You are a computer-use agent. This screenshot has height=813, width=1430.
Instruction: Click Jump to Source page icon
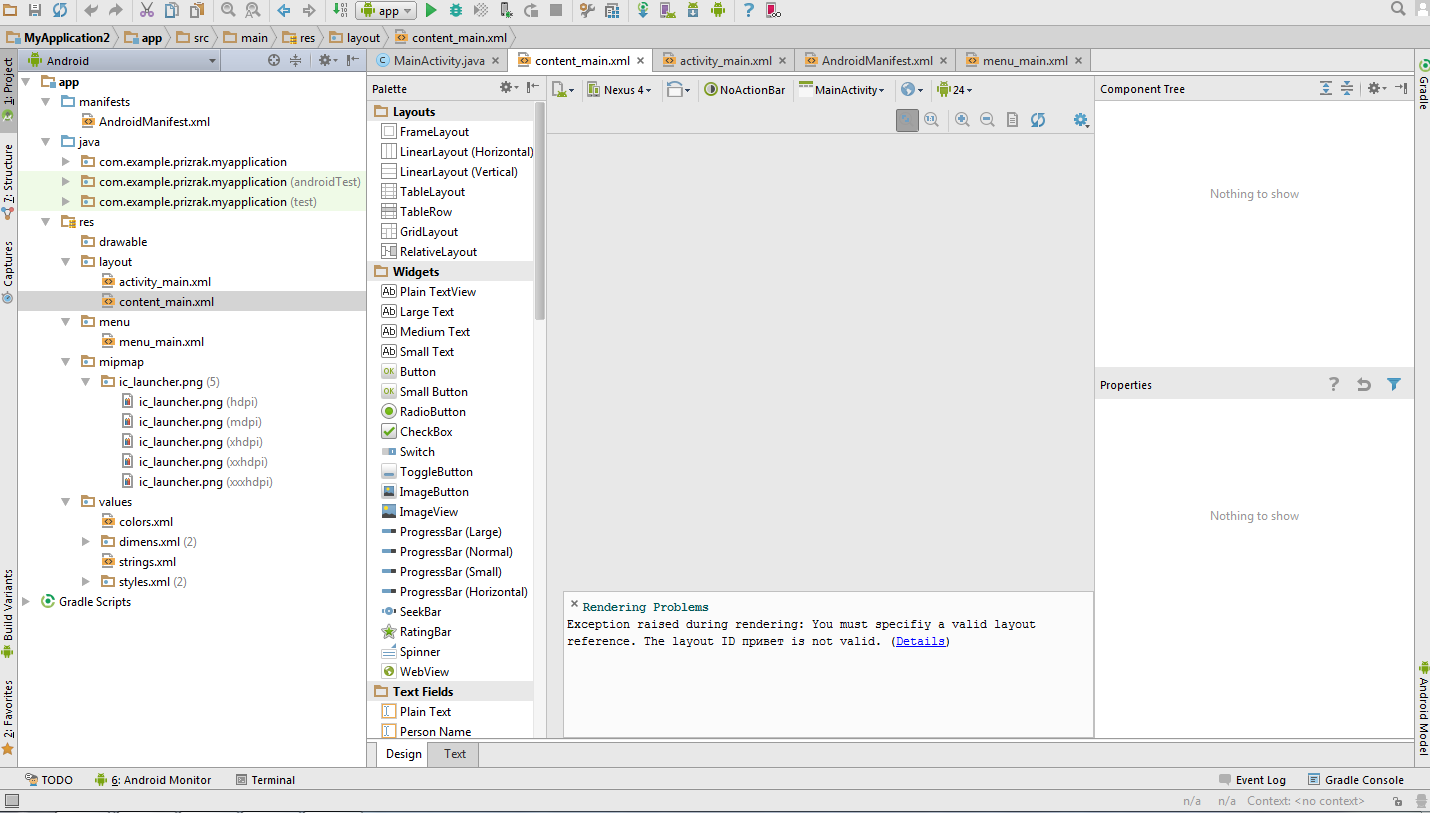(x=1012, y=119)
